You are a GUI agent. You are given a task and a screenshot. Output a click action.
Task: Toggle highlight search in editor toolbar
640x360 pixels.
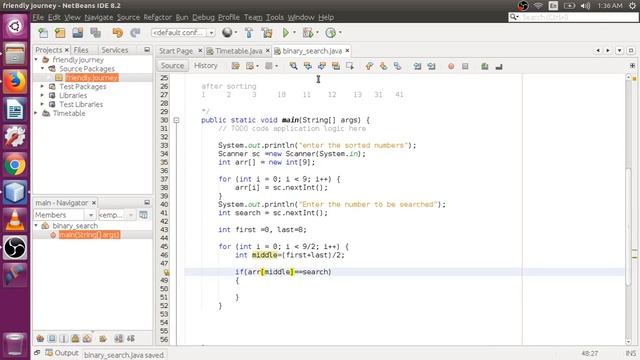[336, 66]
